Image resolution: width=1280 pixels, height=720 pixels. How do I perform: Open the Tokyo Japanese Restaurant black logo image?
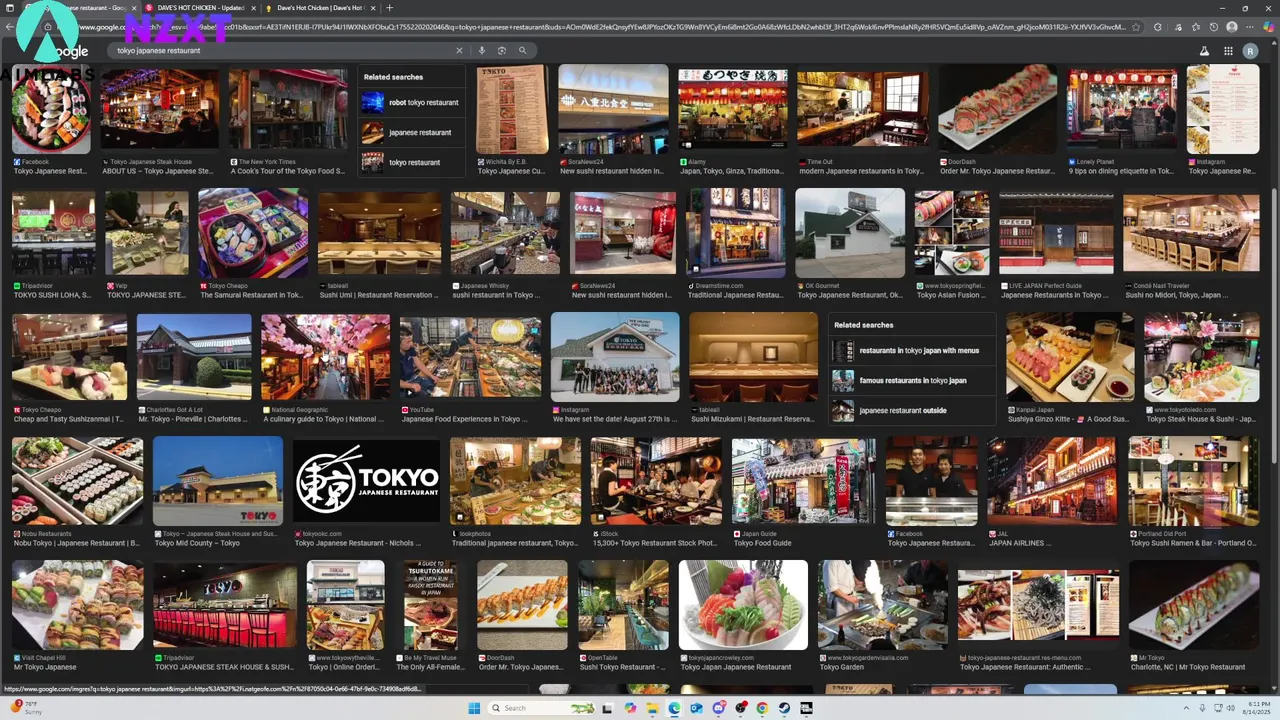366,480
